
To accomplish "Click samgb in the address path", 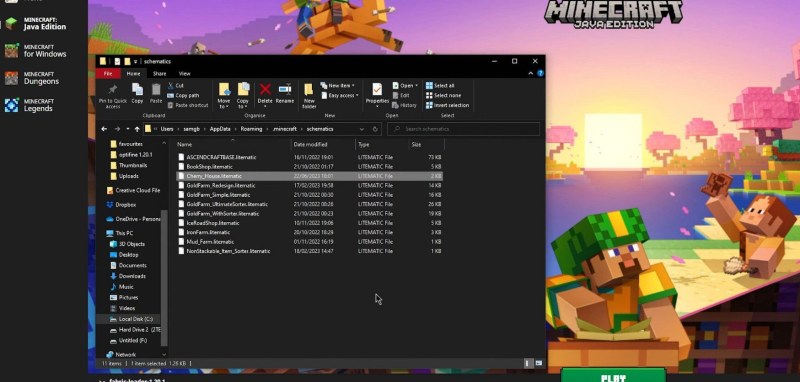I will pyautogui.click(x=191, y=129).
